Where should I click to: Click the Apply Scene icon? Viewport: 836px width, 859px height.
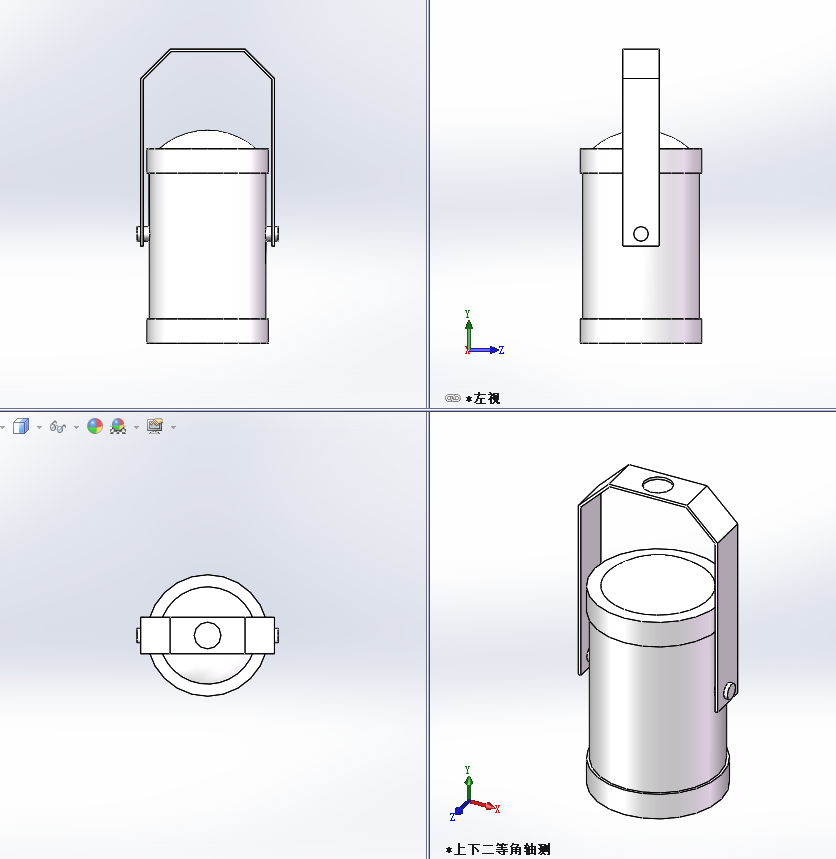pyautogui.click(x=118, y=426)
